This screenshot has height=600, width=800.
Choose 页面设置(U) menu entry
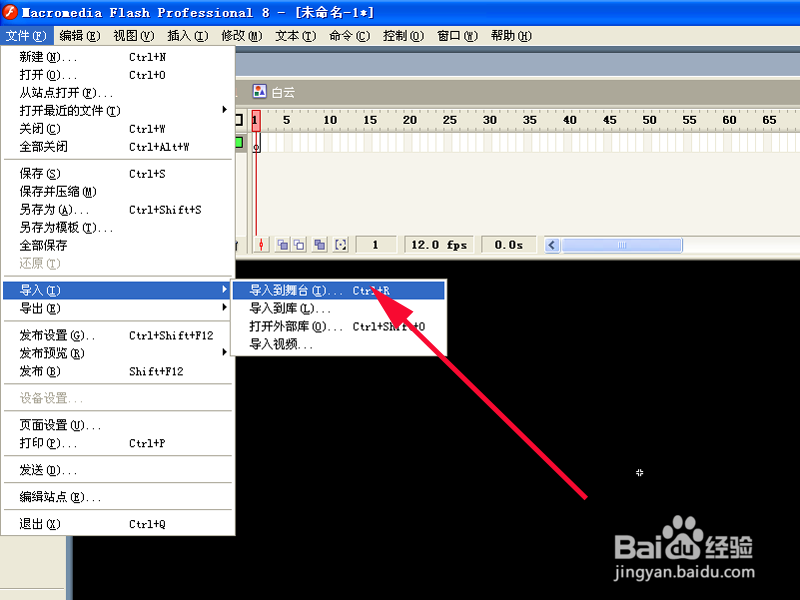coord(117,425)
